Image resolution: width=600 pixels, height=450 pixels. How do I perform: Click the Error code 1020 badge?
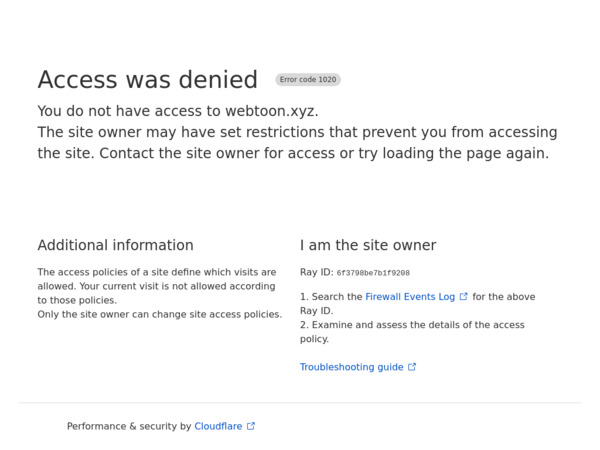[x=308, y=80]
